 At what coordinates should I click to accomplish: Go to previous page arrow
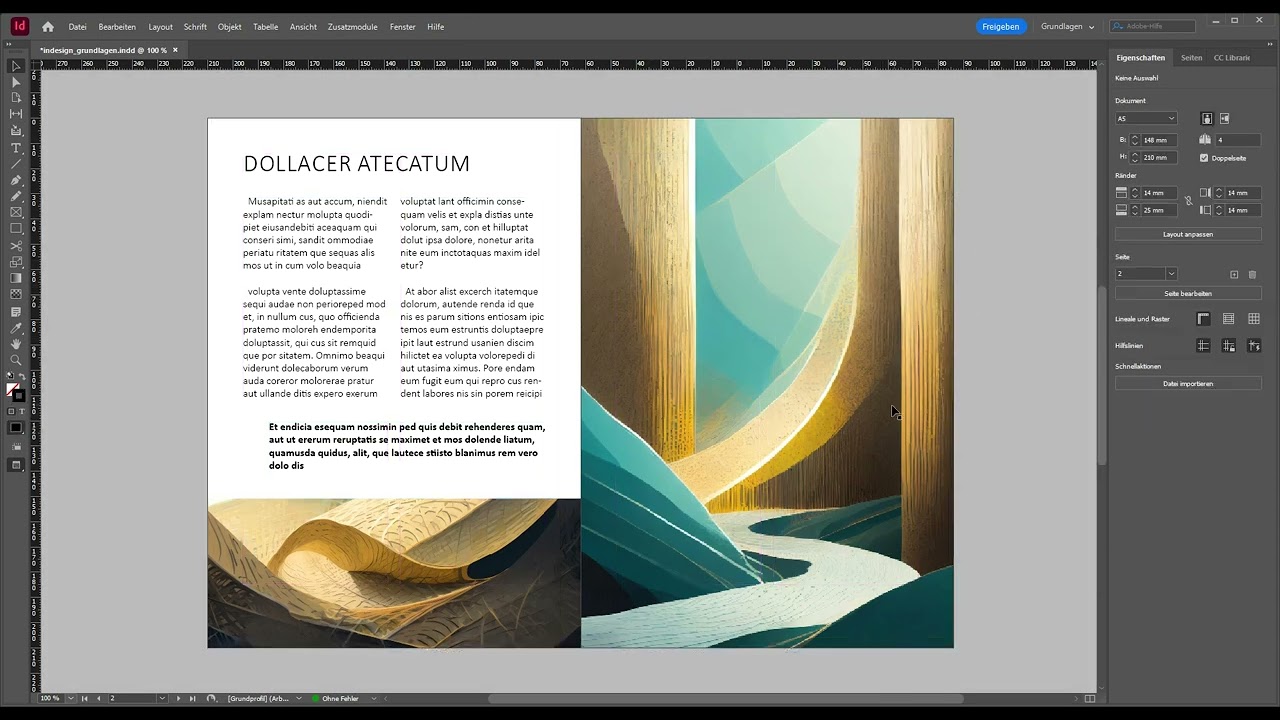click(98, 698)
